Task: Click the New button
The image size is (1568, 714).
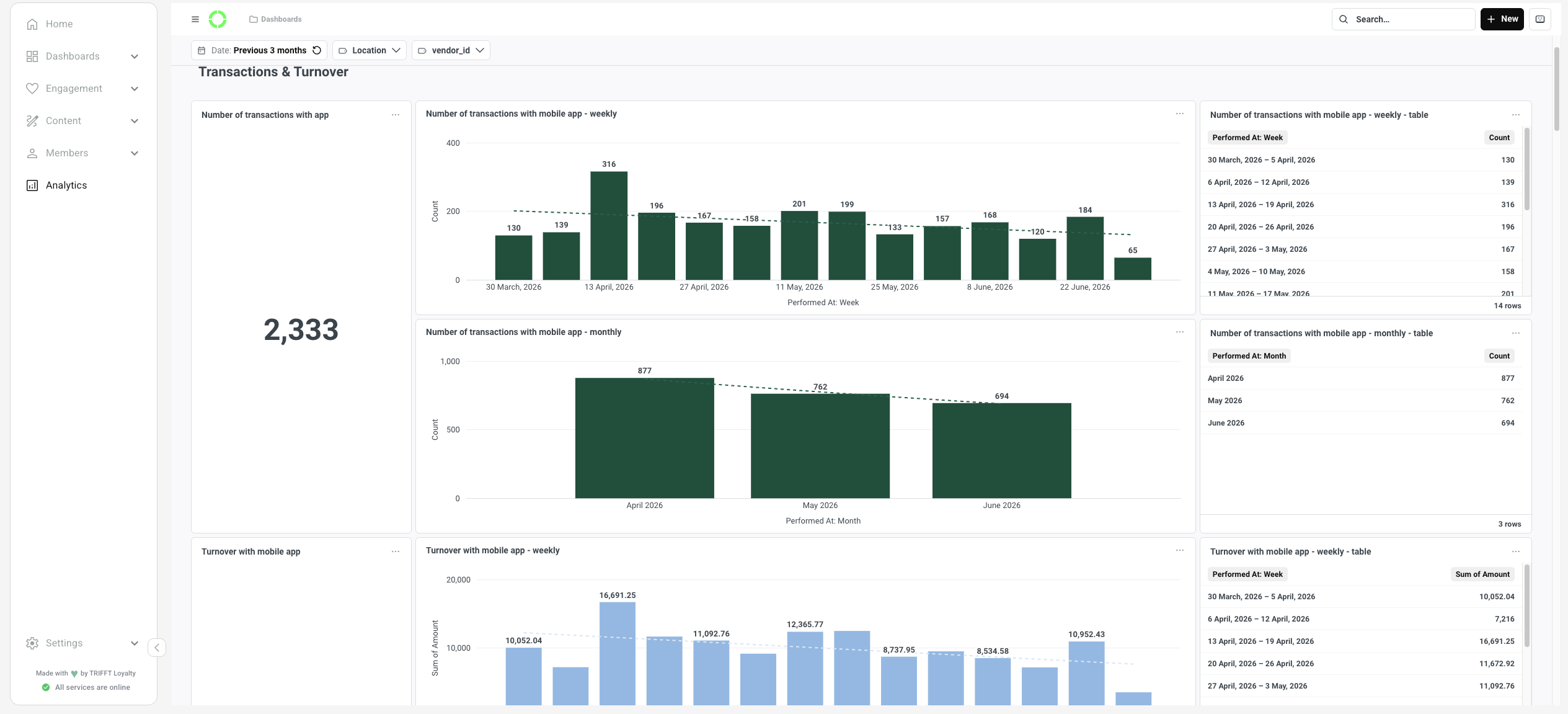Action: (1502, 19)
